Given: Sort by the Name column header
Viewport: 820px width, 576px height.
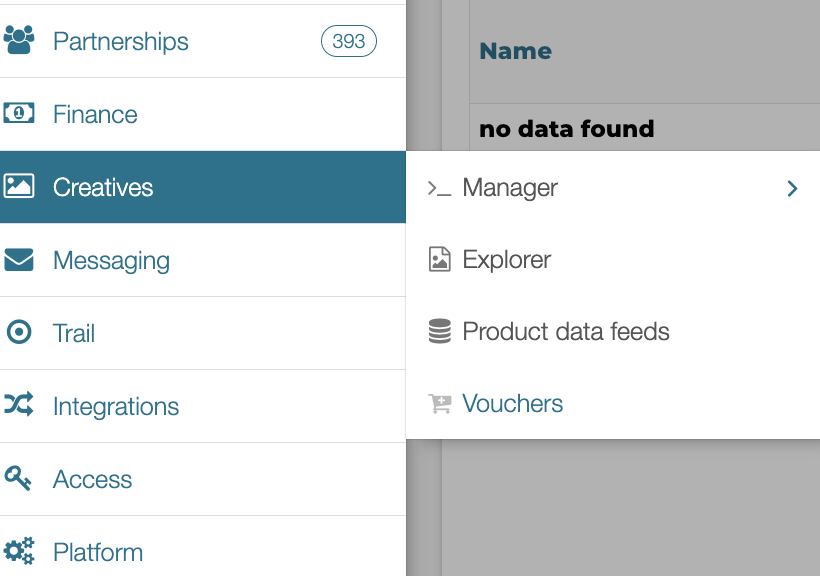Looking at the screenshot, I should click(x=516, y=51).
